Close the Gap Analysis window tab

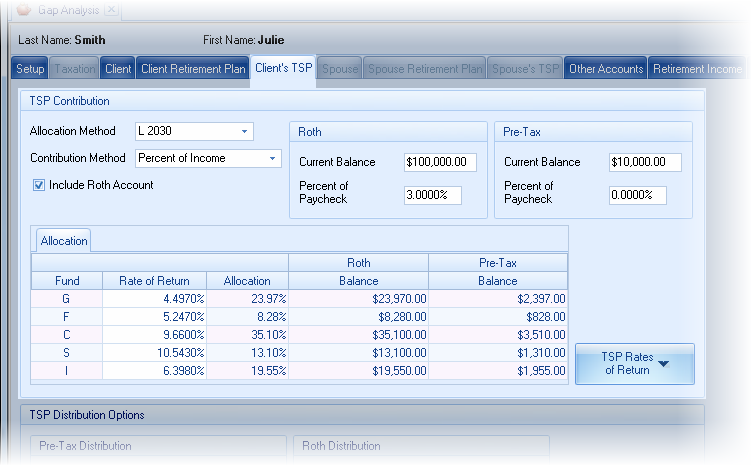[111, 9]
